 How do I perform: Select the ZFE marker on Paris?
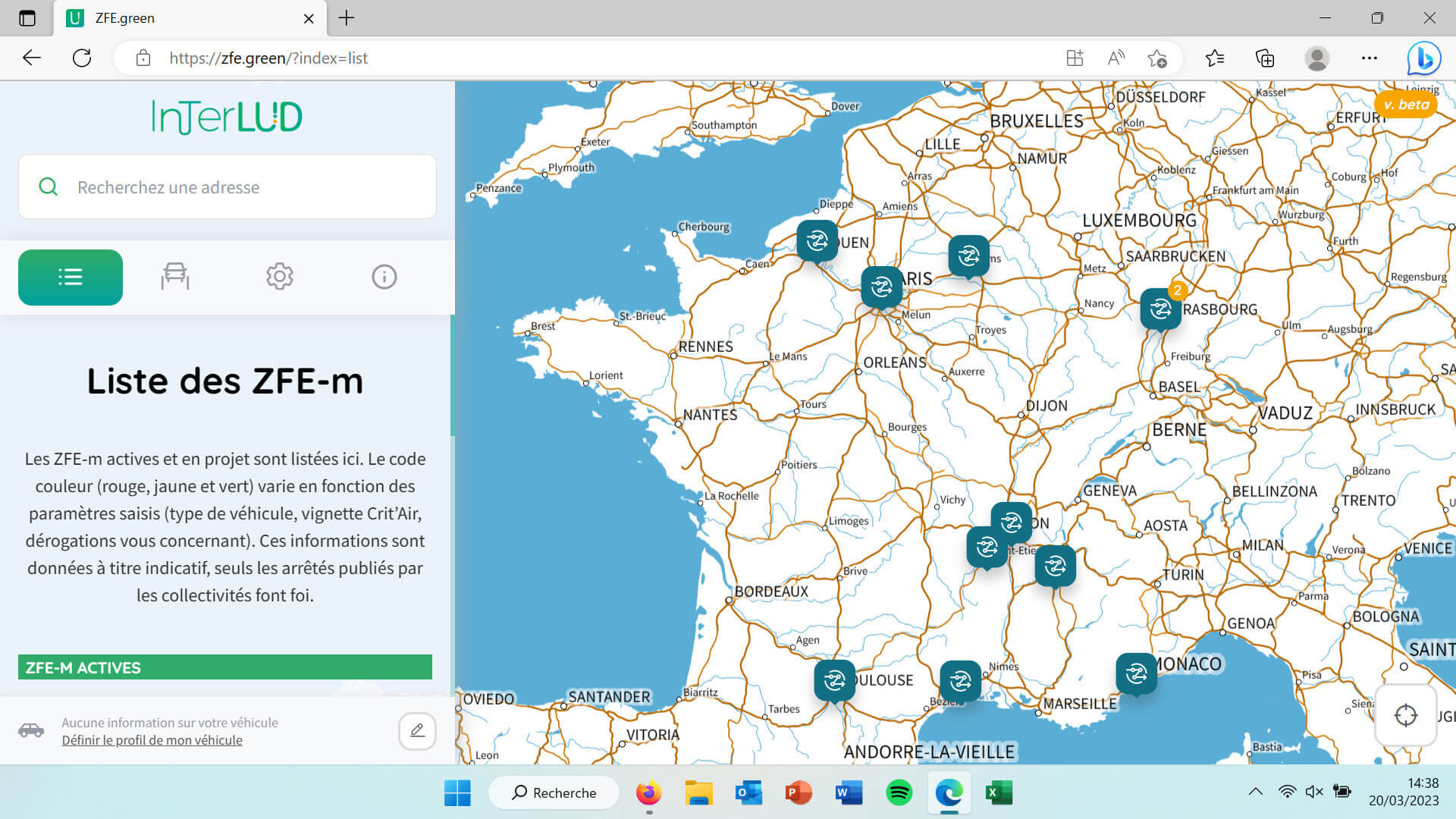[882, 287]
